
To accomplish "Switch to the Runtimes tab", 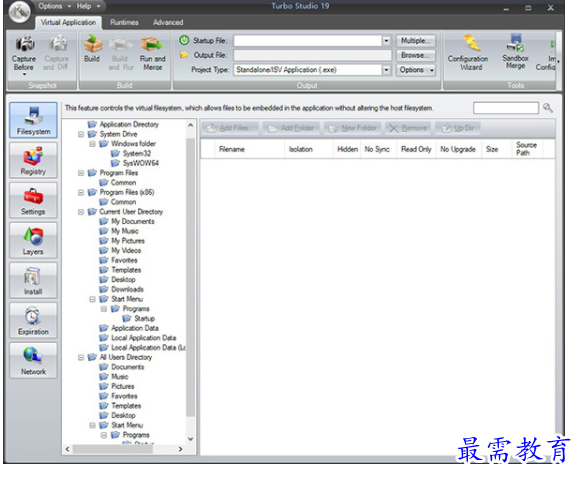I will coord(124,23).
